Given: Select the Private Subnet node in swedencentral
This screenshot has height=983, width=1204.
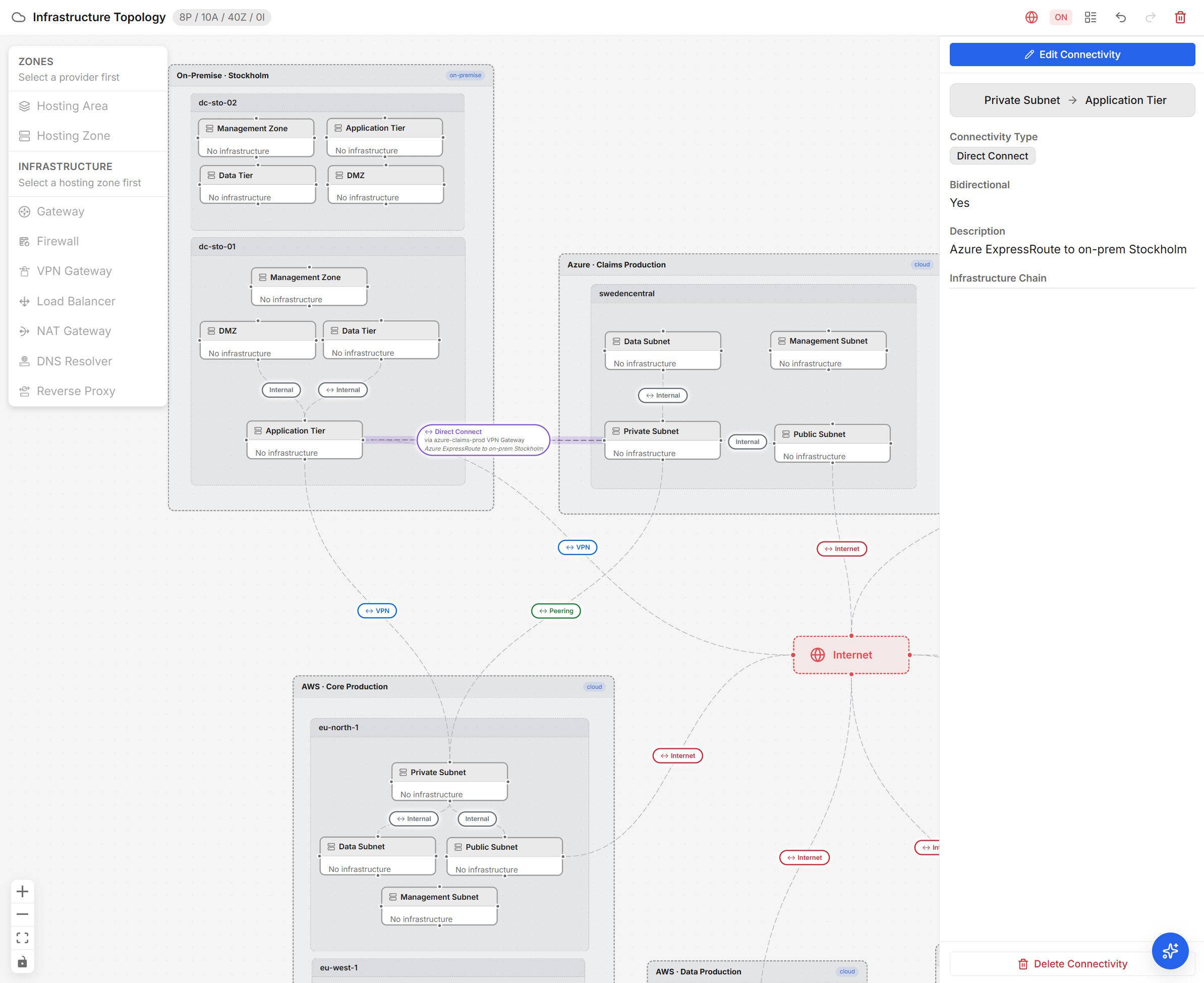Looking at the screenshot, I should (662, 440).
